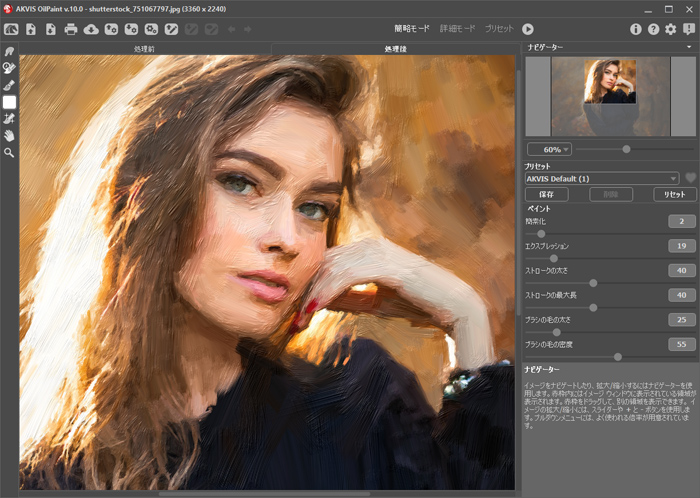
Task: Click the プリセット section label
Action: tap(537, 166)
